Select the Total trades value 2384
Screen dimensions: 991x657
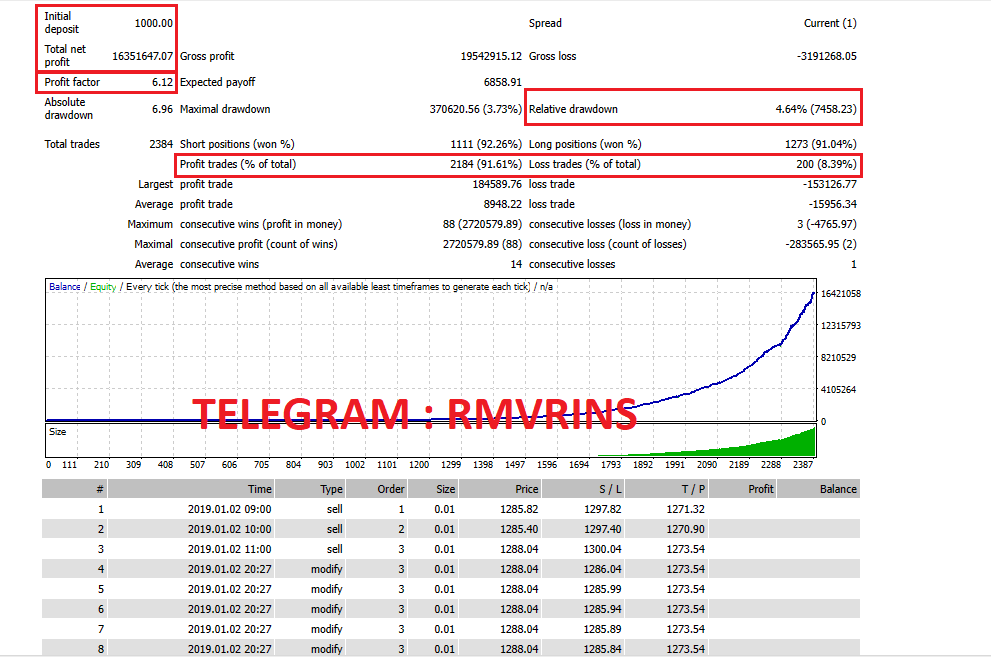[x=161, y=144]
